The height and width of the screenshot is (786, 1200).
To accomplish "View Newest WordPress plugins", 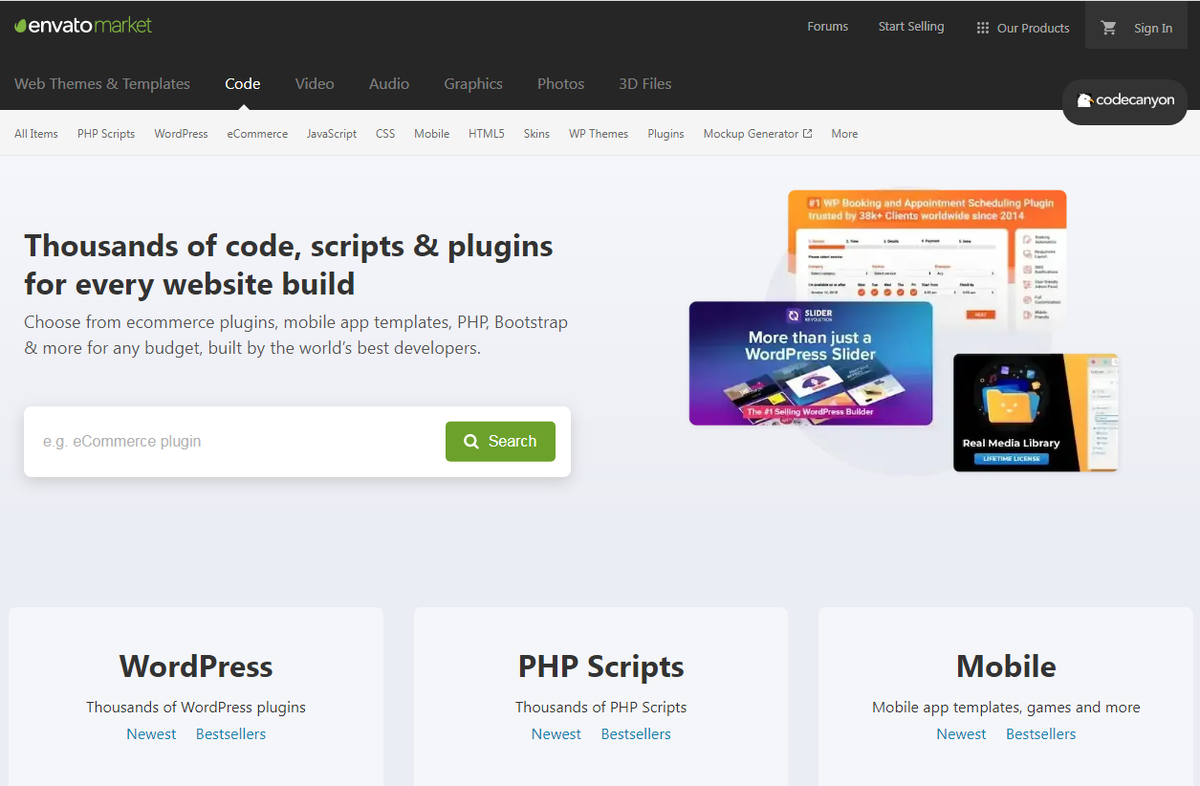I will click(x=151, y=734).
